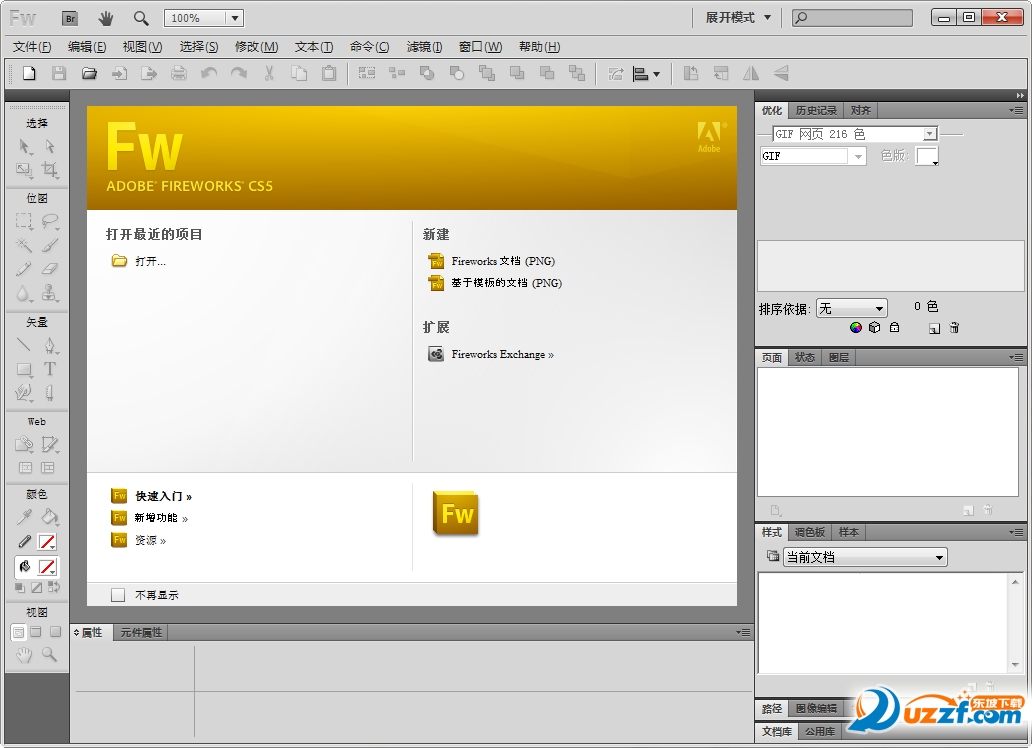Open the 文件(F) menu
The width and height of the screenshot is (1032, 748).
32,47
